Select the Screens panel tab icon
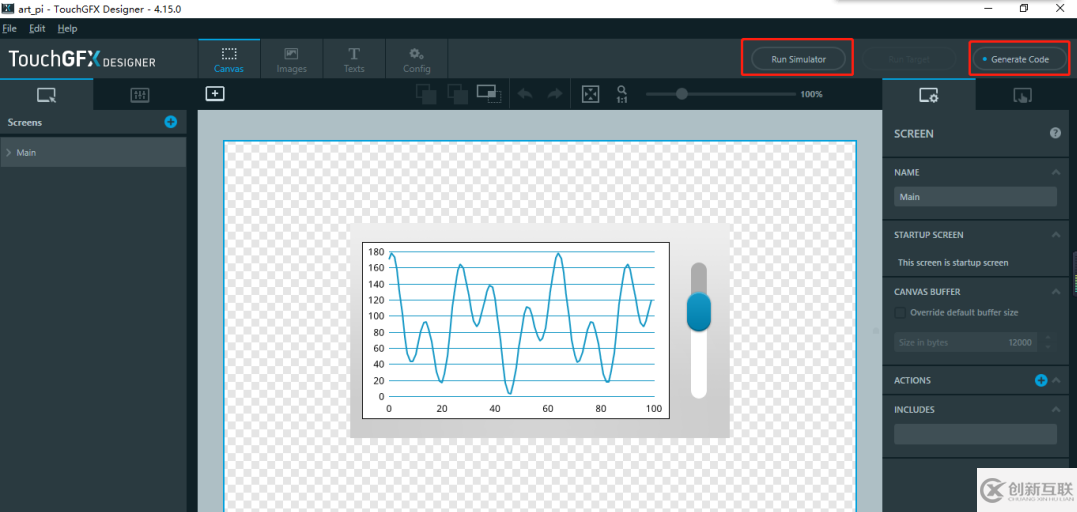 point(47,96)
